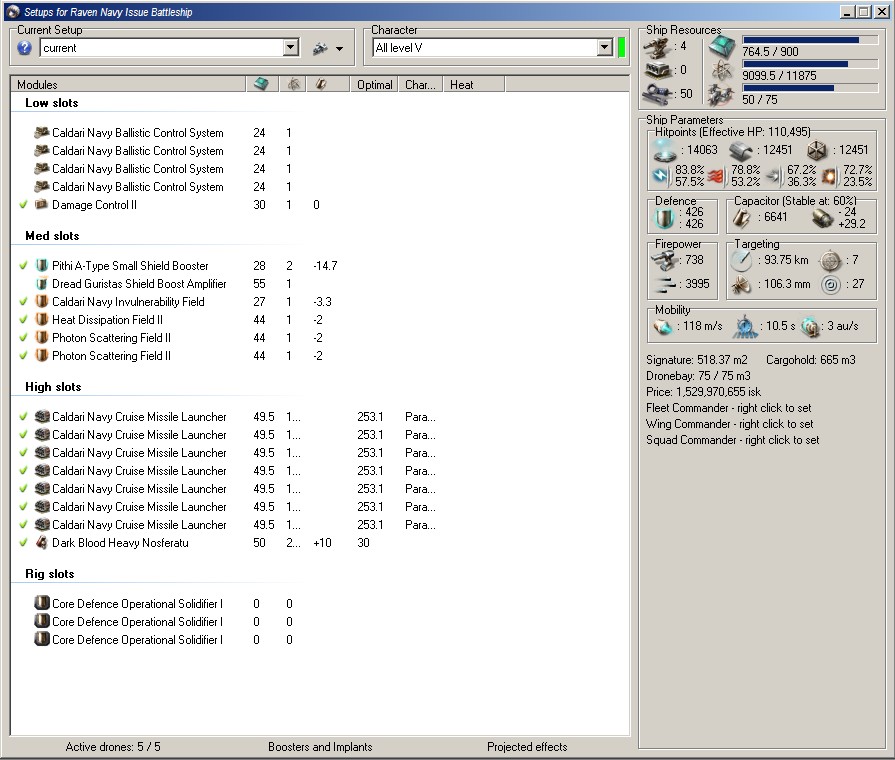Click the powergrid column header icon
This screenshot has width=895, height=760.
coord(293,85)
